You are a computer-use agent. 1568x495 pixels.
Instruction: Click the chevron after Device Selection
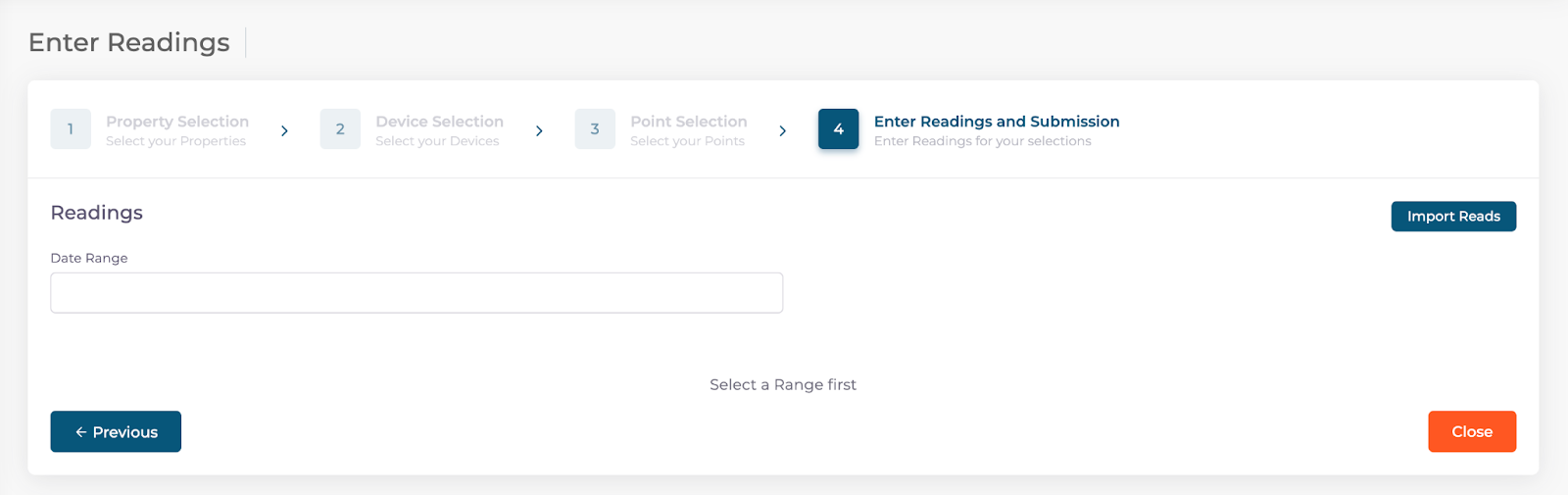click(x=539, y=131)
